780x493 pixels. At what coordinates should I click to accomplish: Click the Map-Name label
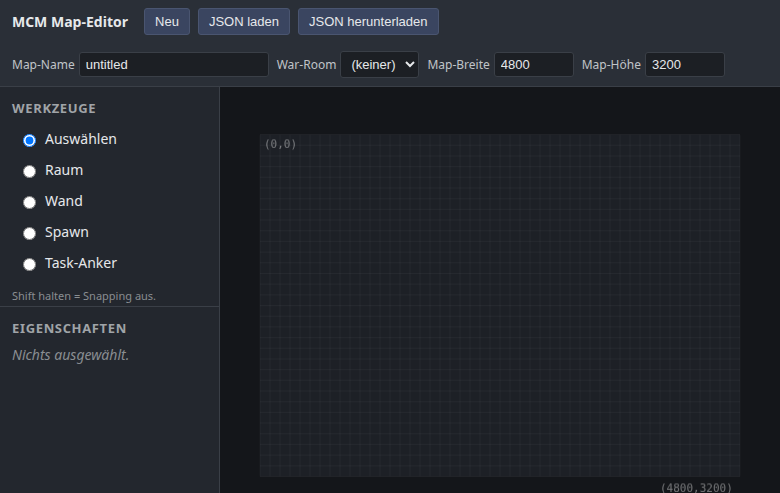[x=43, y=65]
